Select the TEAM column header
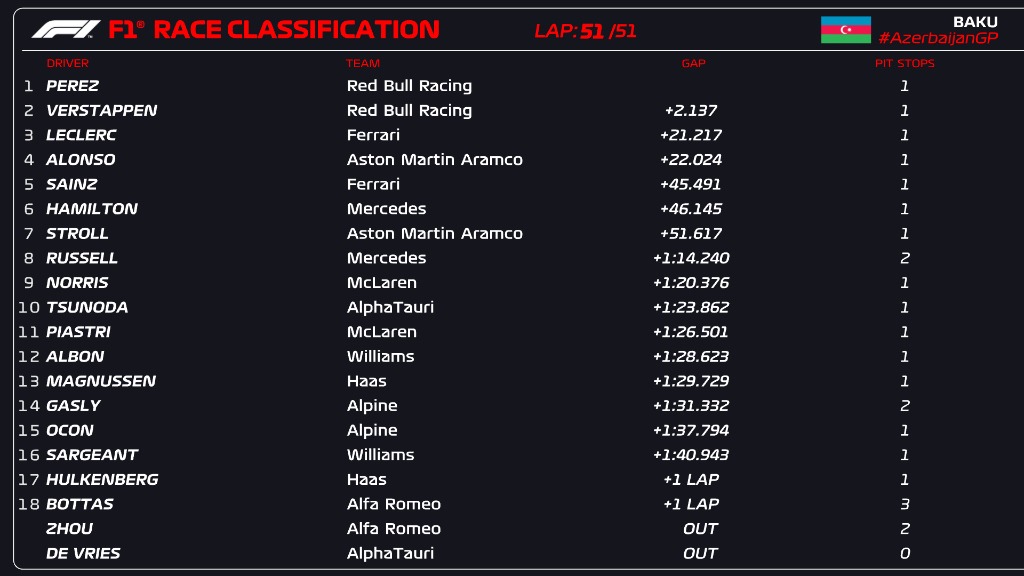 coord(363,63)
